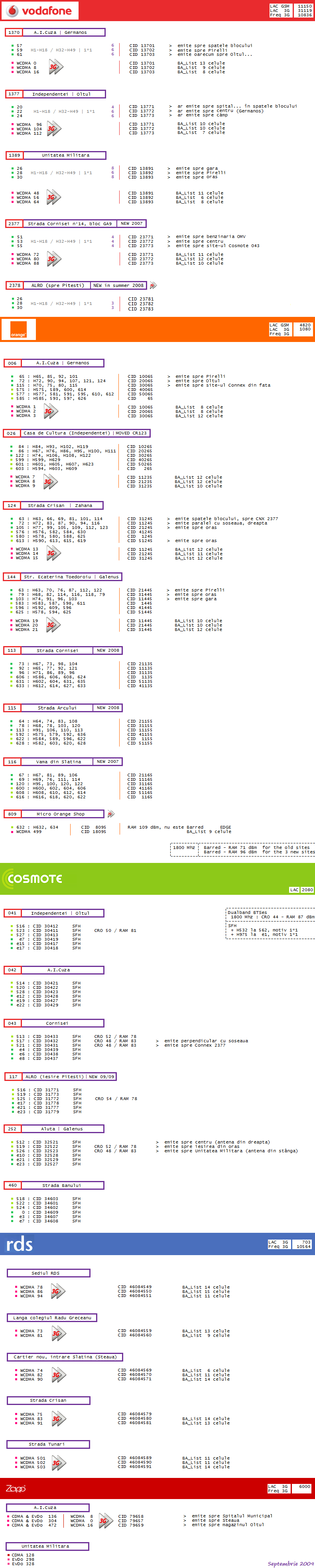Screen dimensions: 315x1568
Task: Select 'Langa colegiul Radu Greceanu' header
Action: tap(52, 1317)
